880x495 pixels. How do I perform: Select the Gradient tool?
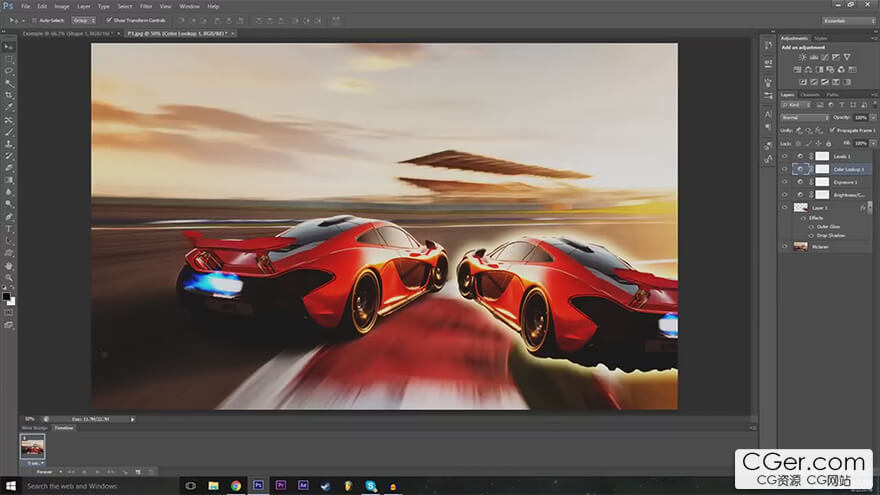(x=8, y=180)
